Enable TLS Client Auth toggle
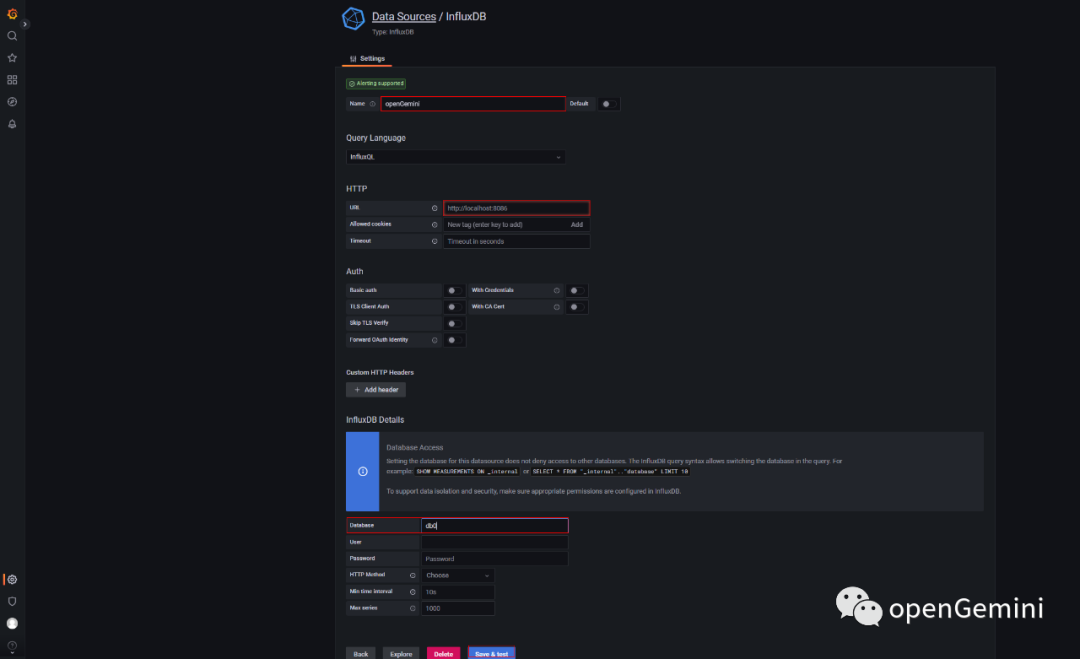The image size is (1080, 659). point(454,307)
